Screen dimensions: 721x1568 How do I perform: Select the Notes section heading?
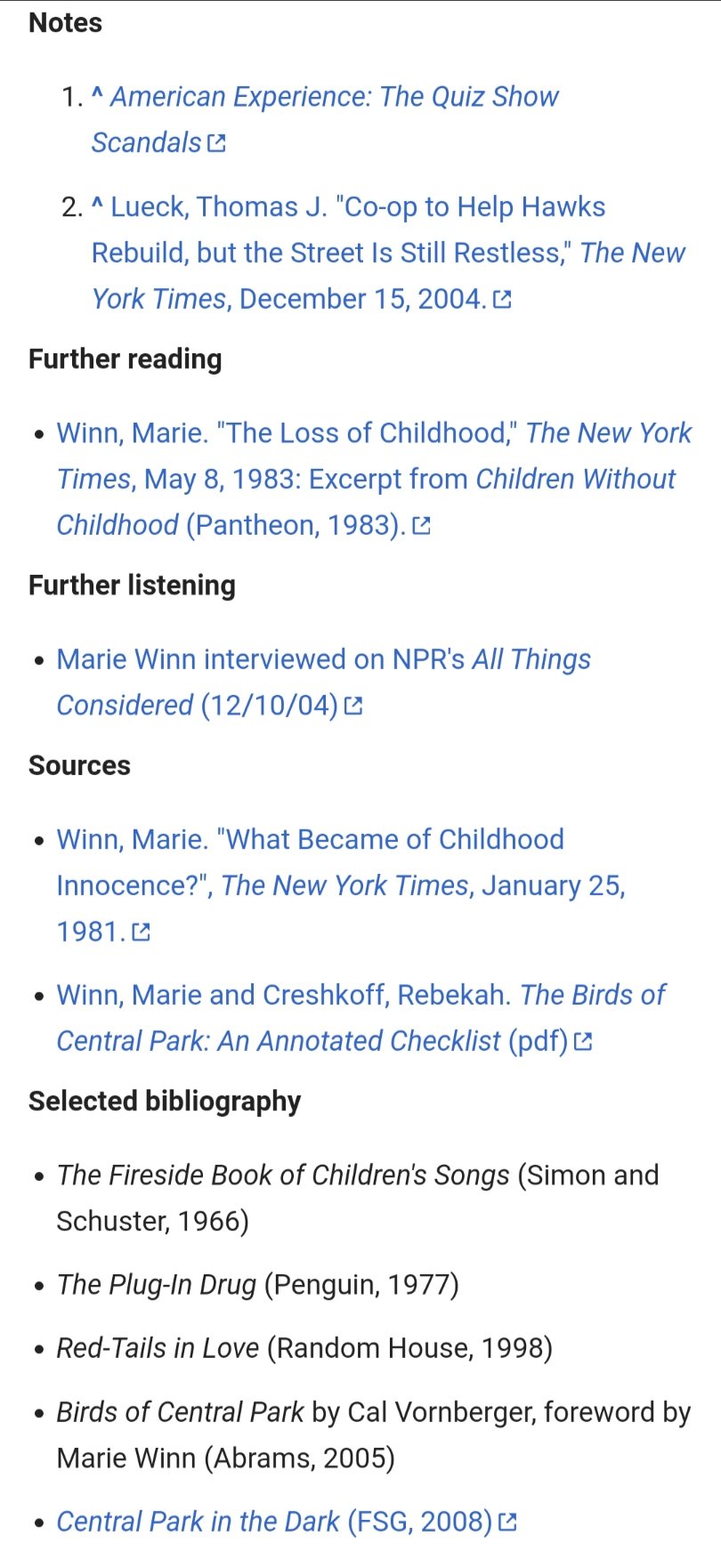point(66,22)
